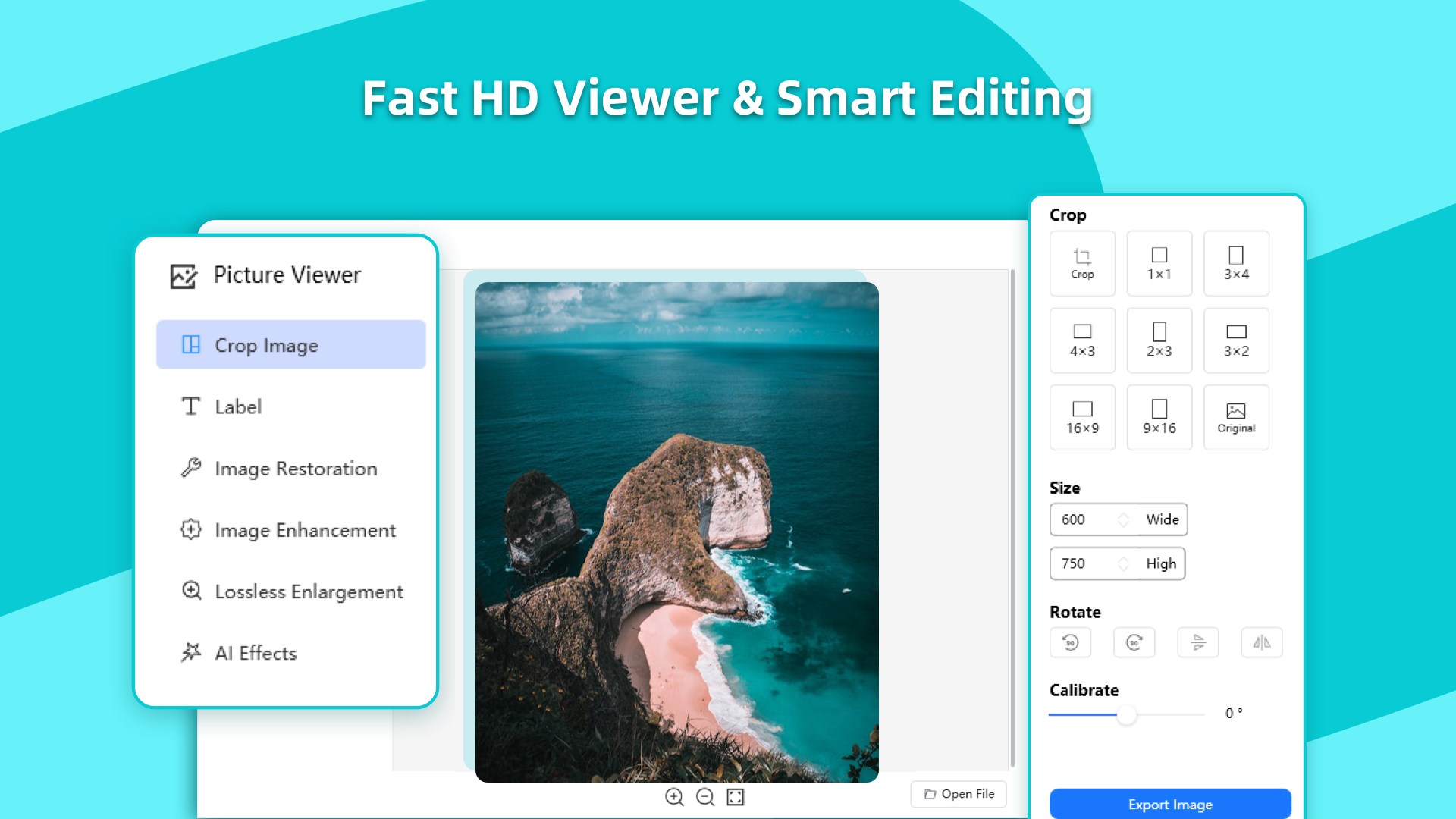This screenshot has height=819, width=1456.
Task: Select the 9×16 crop preset
Action: click(x=1159, y=417)
